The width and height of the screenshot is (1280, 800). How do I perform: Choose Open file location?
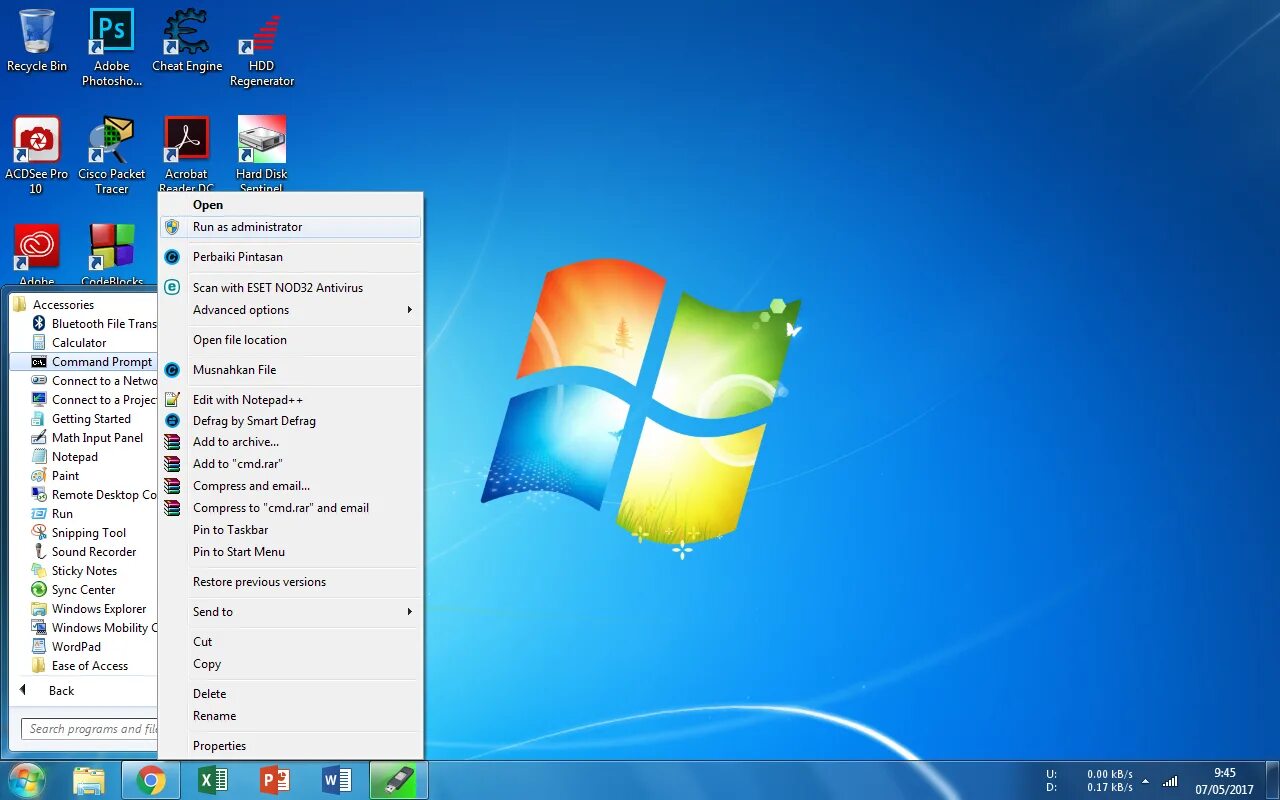click(x=291, y=340)
